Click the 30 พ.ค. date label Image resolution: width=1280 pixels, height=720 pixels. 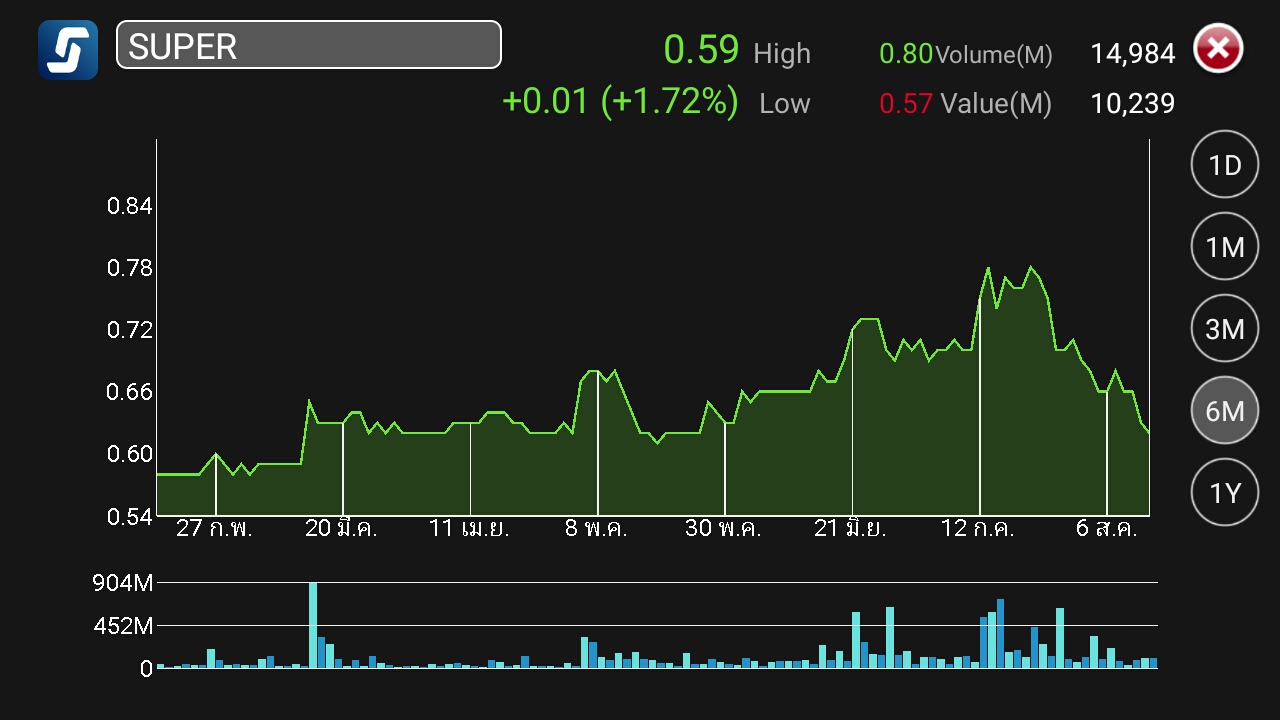point(723,529)
